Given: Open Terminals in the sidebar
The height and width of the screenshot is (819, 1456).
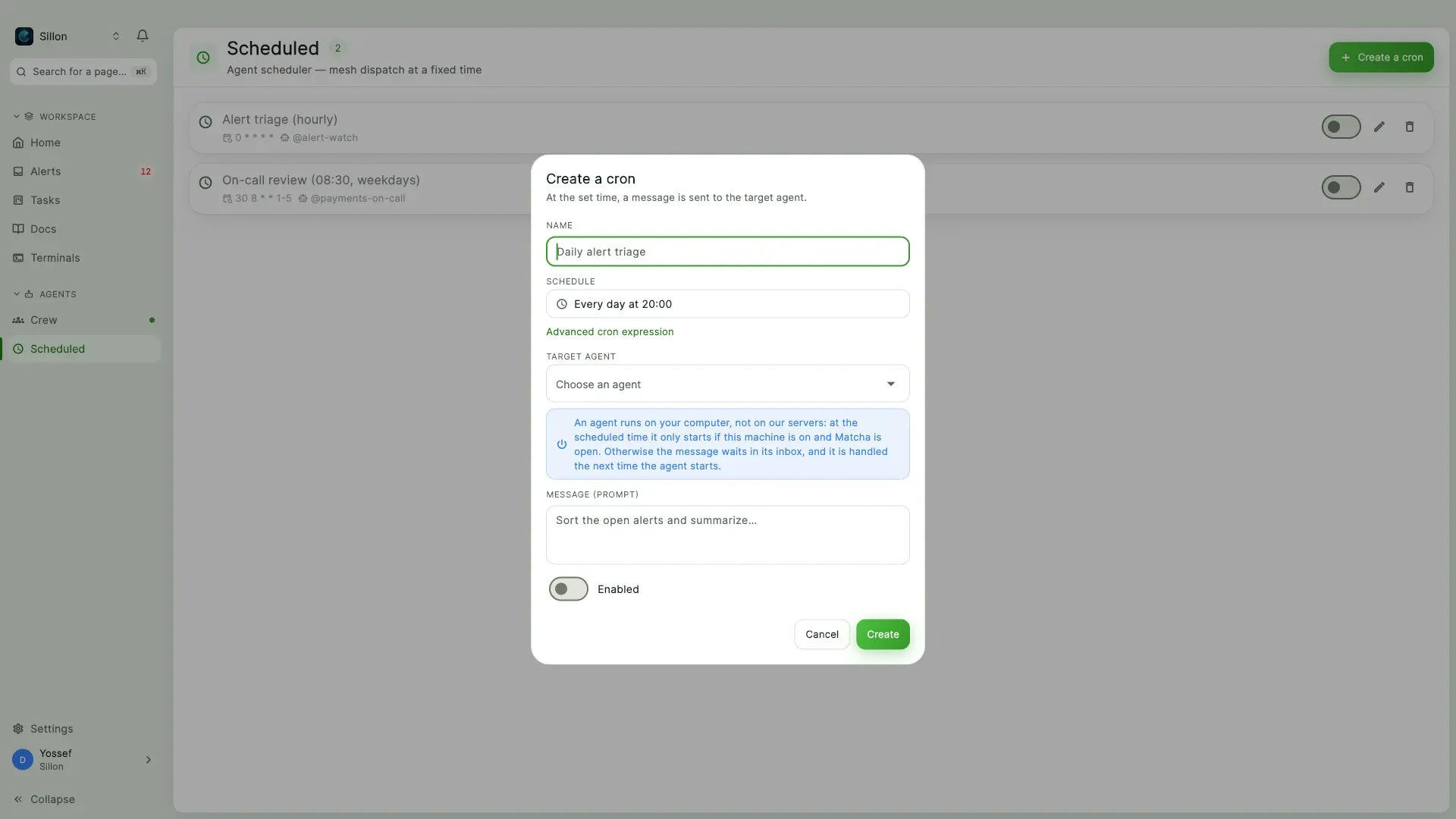Looking at the screenshot, I should point(82,258).
